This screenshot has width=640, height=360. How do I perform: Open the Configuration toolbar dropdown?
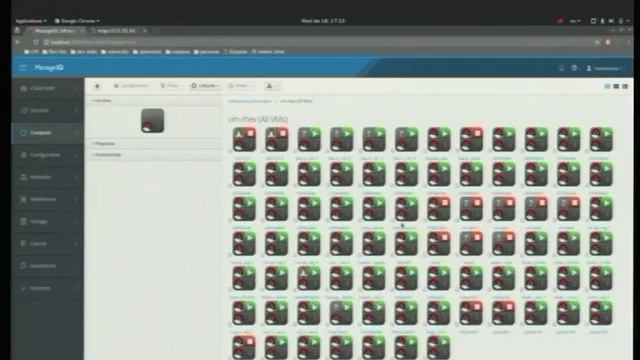131,86
